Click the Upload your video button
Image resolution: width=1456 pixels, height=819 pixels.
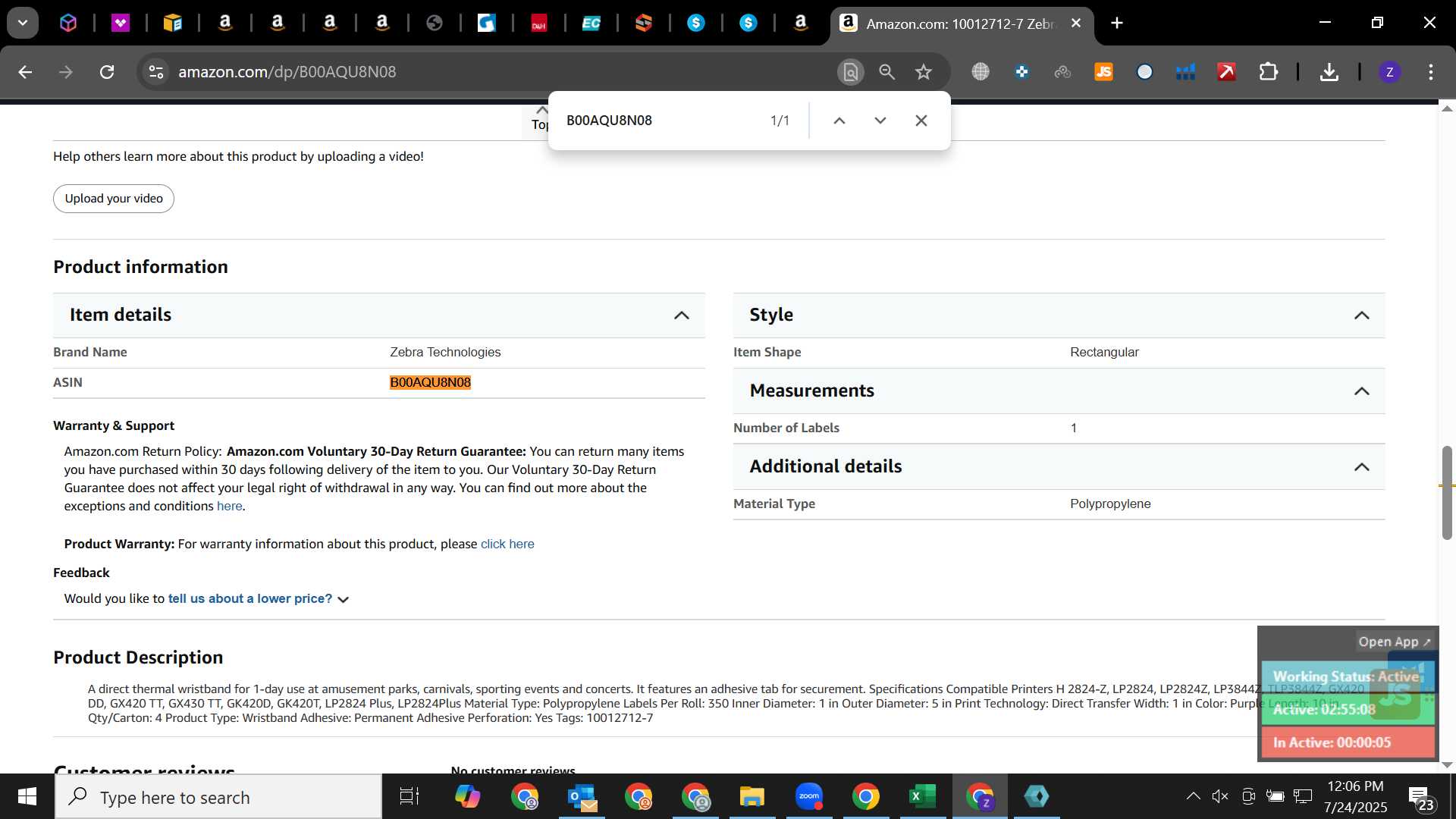point(114,199)
